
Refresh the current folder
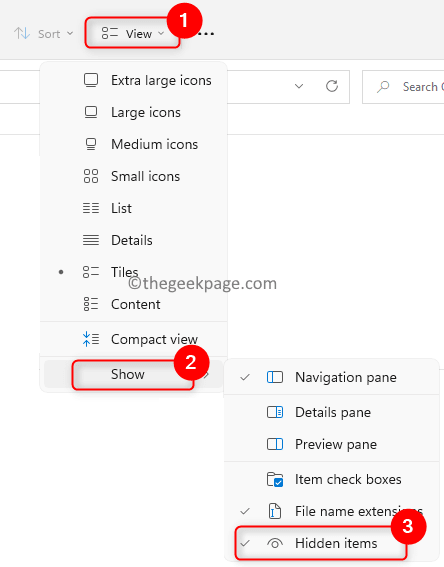(332, 86)
